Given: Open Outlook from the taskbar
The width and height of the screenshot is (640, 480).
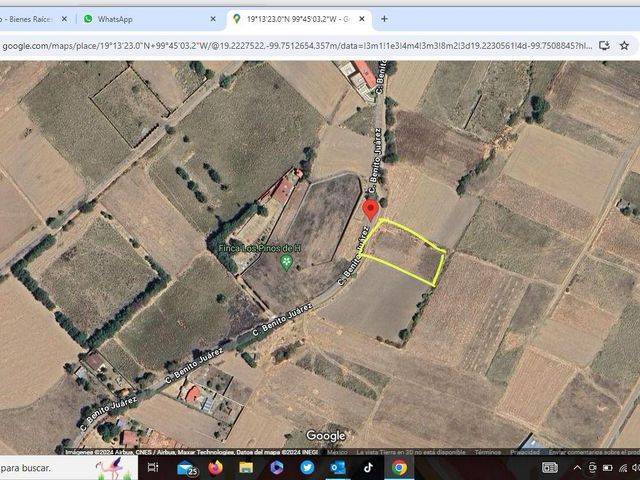Looking at the screenshot, I should (338, 468).
